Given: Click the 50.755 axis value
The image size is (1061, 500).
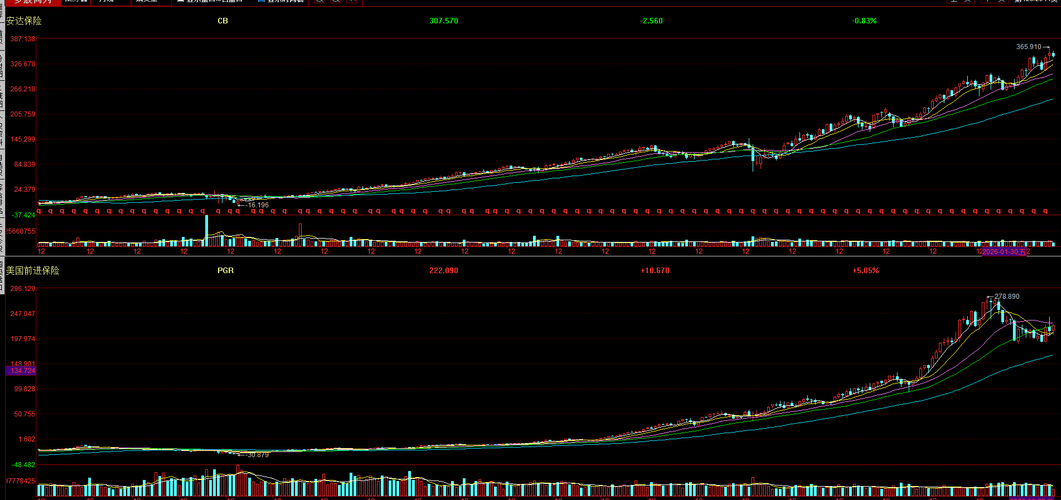Looking at the screenshot, I should pyautogui.click(x=24, y=414).
